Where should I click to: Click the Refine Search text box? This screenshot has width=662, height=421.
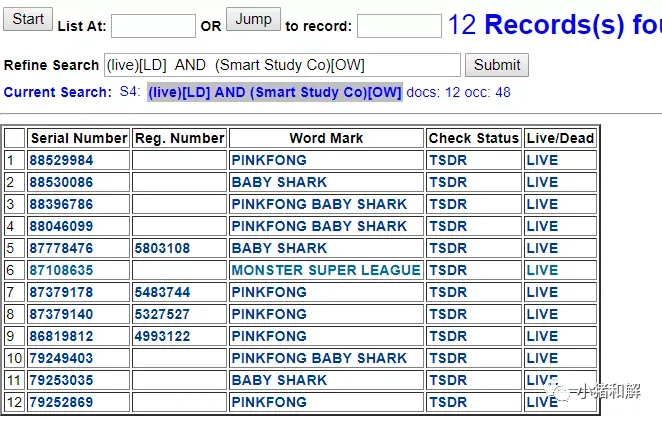(x=282, y=65)
